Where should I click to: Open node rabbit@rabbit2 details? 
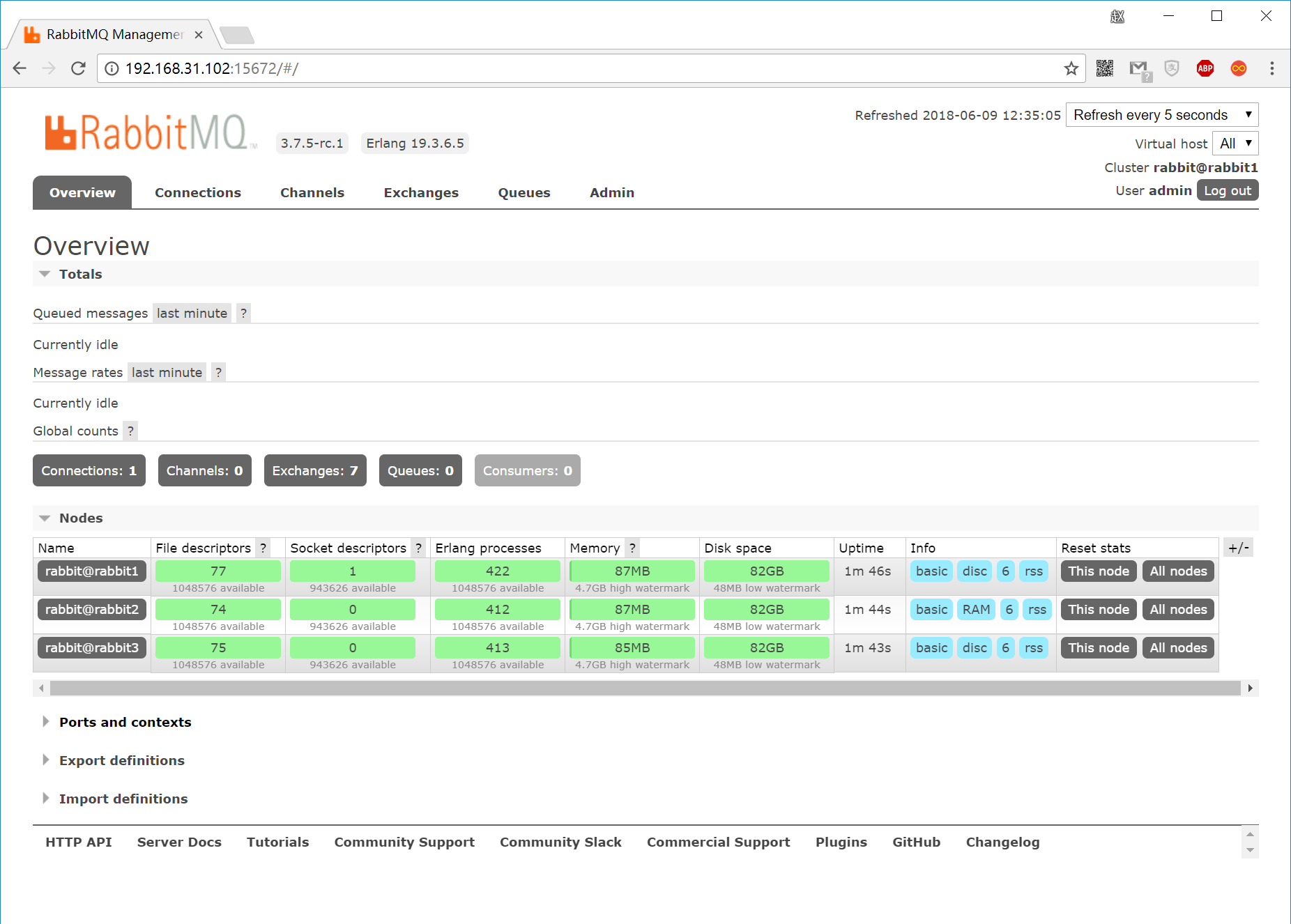pos(92,609)
